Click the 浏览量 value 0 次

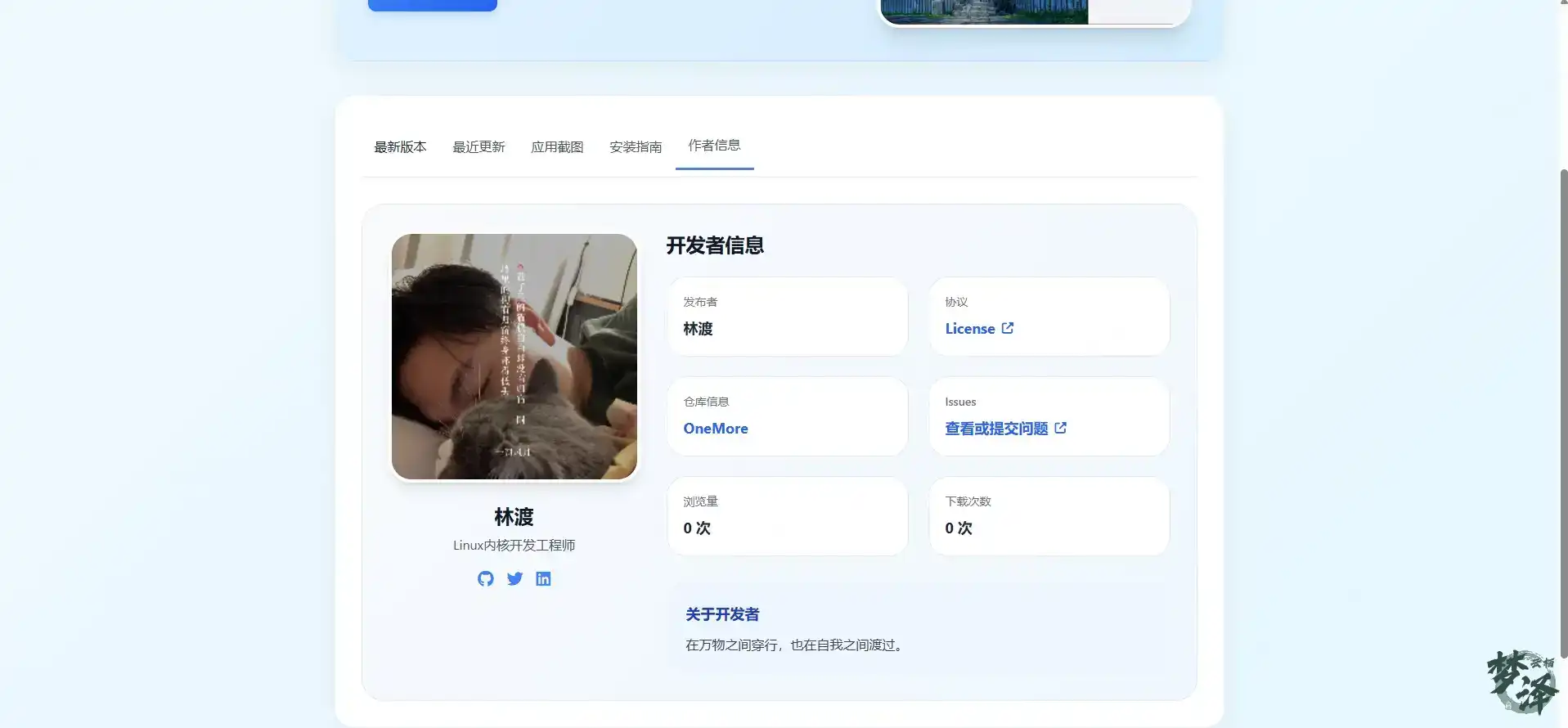(697, 528)
